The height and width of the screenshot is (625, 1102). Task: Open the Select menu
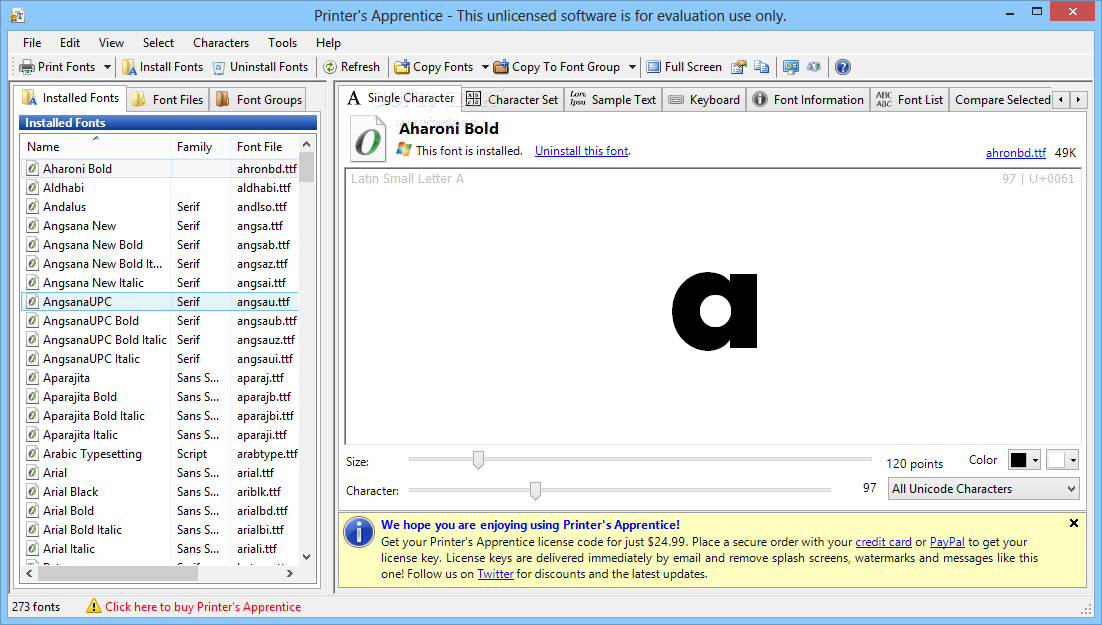158,43
